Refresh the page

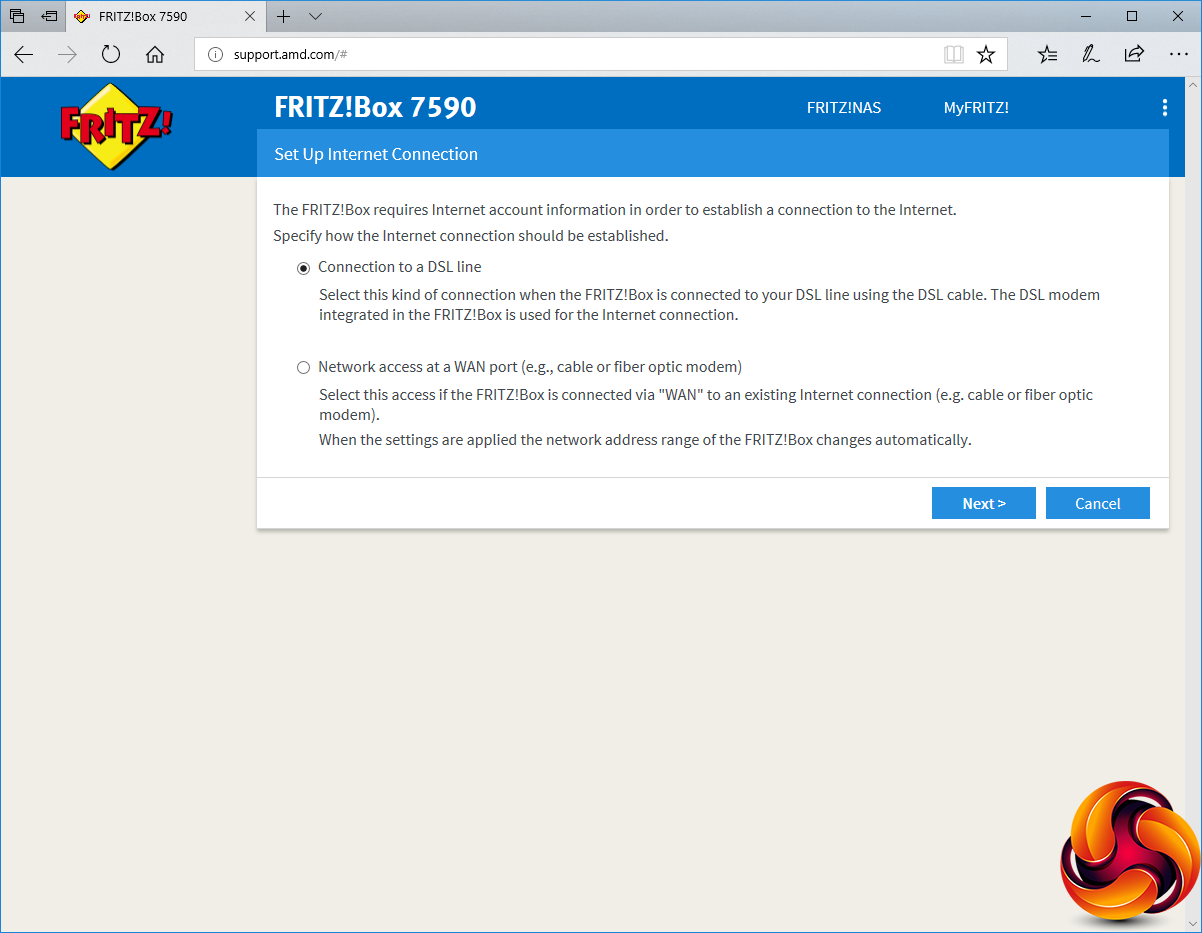pyautogui.click(x=111, y=55)
